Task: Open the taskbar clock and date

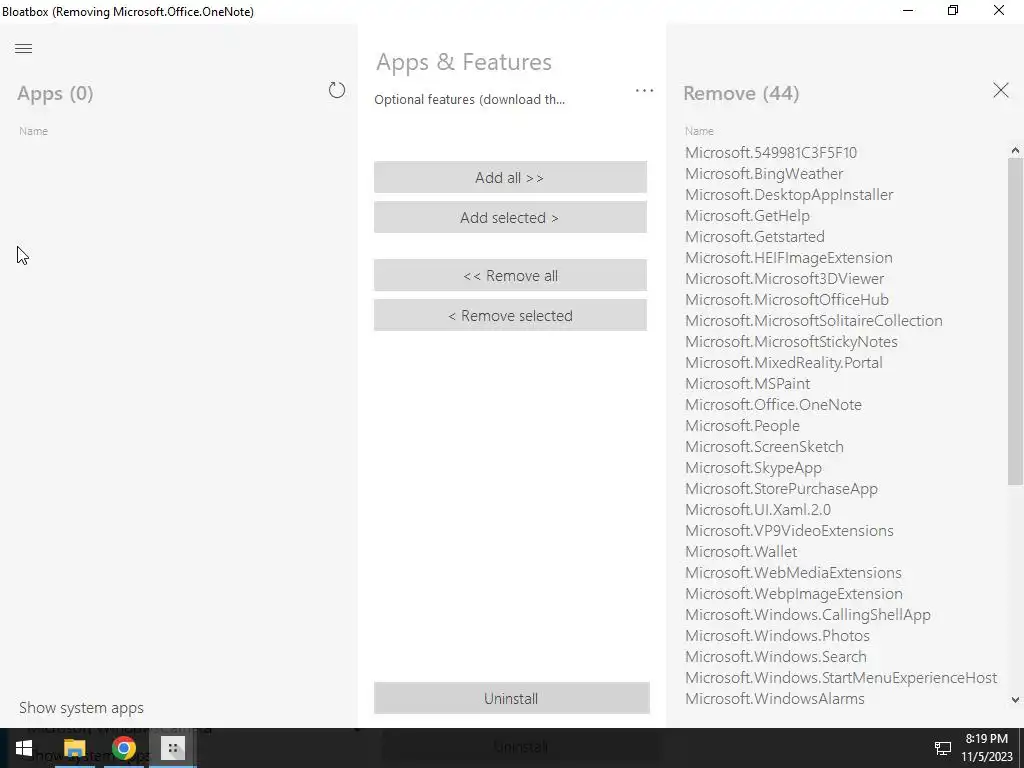Action: point(986,748)
